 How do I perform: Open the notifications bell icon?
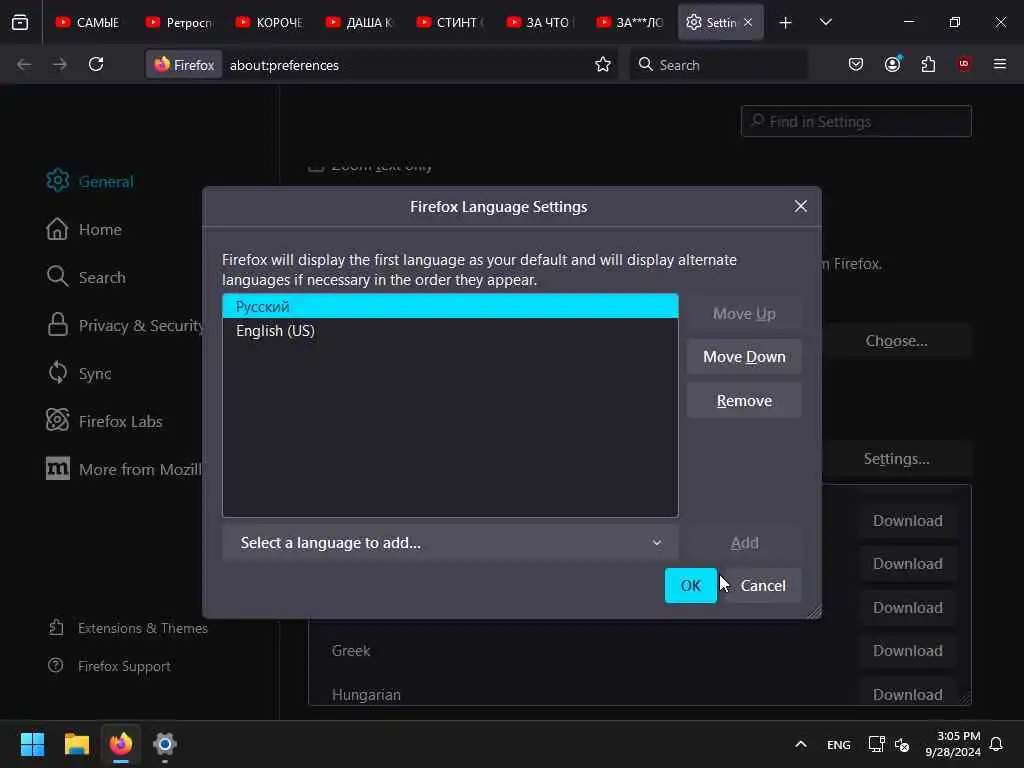996,744
